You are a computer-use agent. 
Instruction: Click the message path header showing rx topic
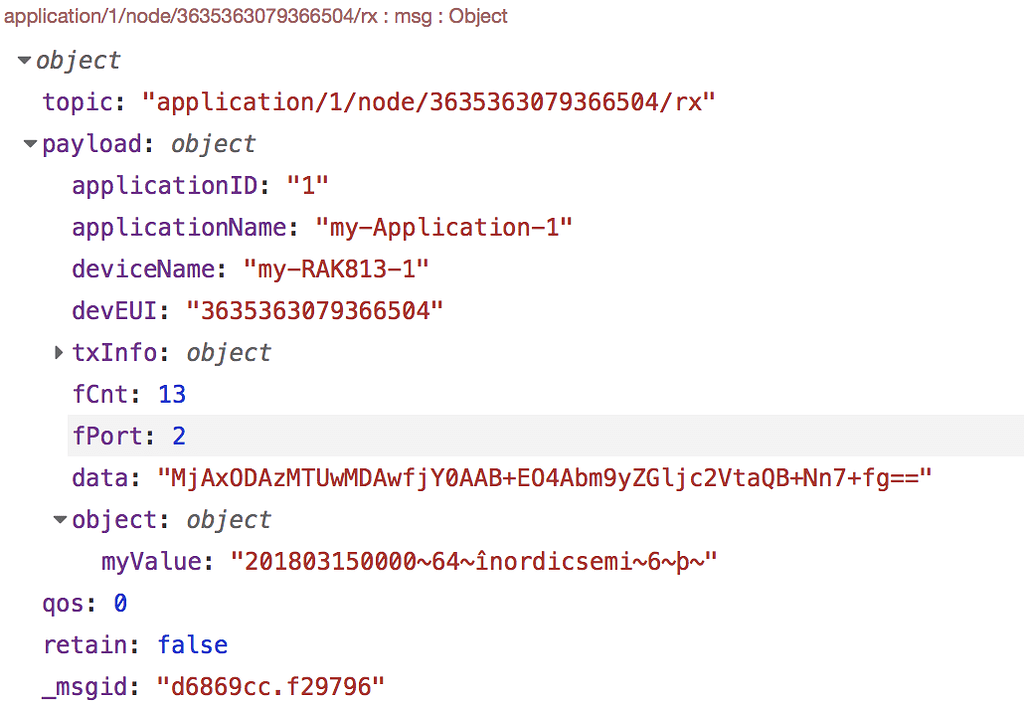point(253,16)
